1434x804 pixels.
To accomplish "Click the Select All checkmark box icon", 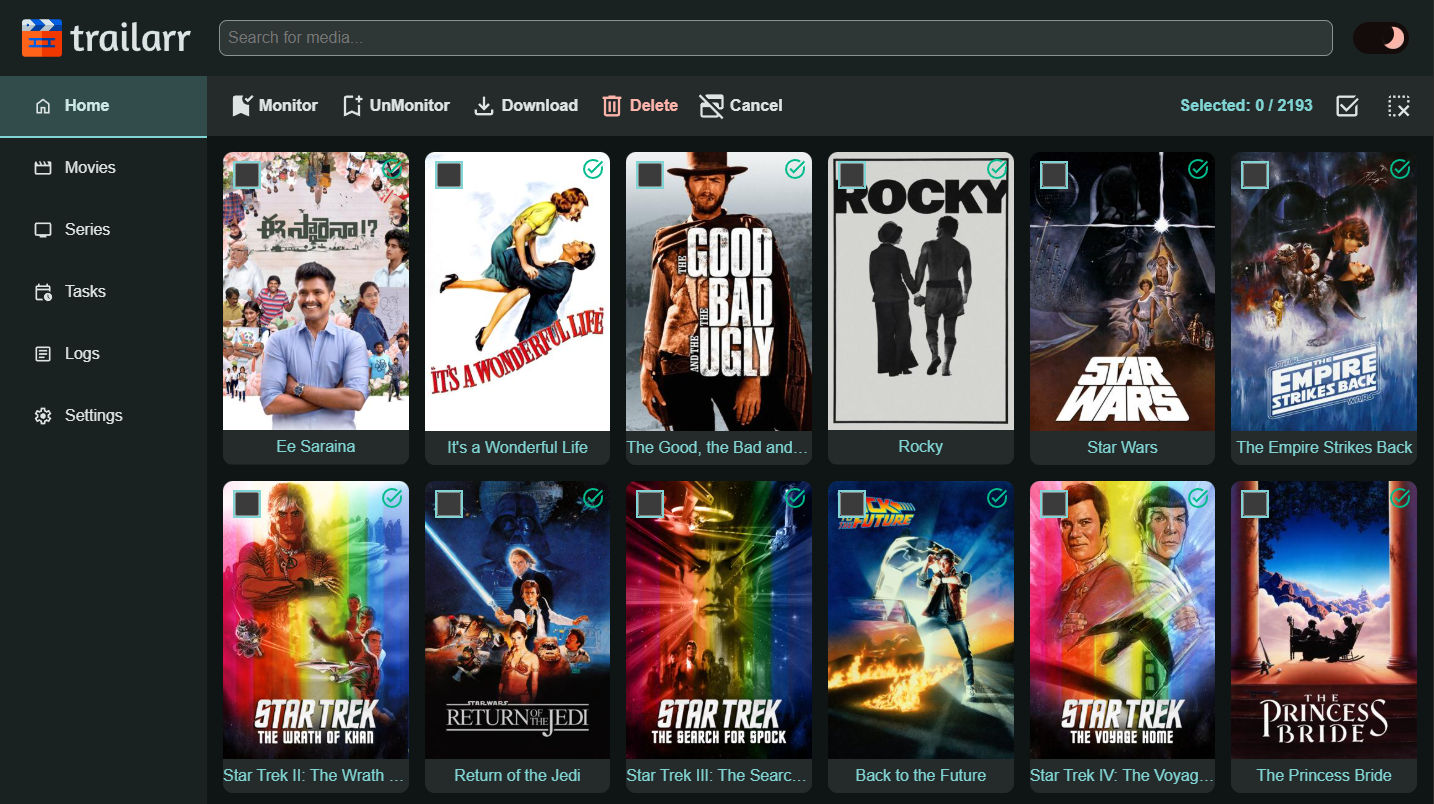I will [x=1347, y=106].
